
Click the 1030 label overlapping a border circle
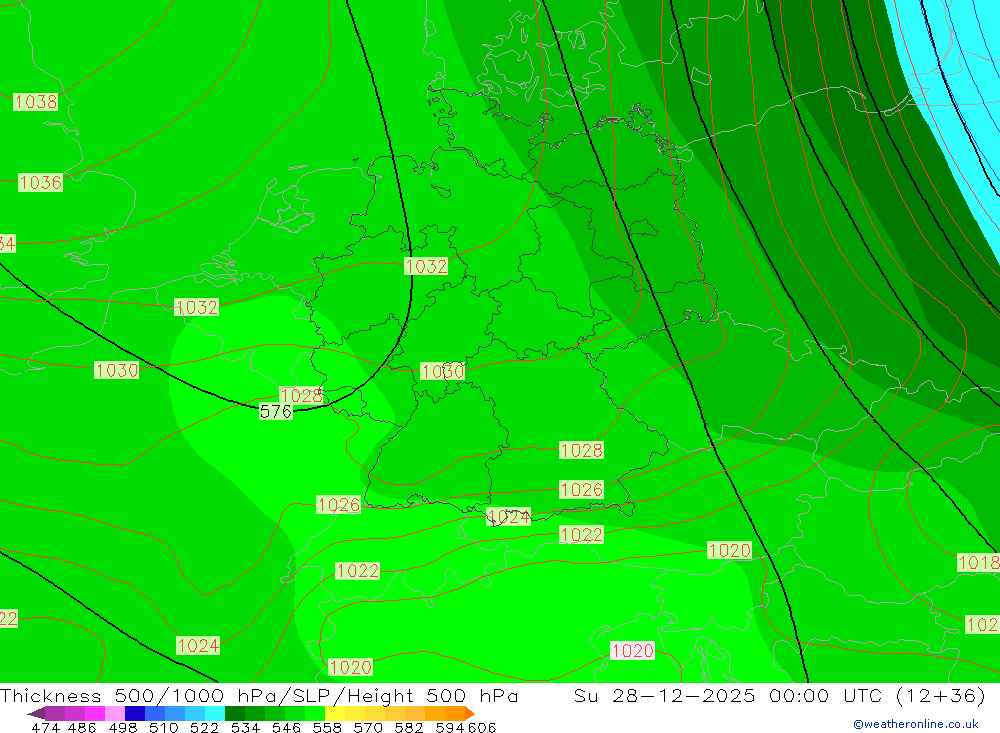pos(443,371)
